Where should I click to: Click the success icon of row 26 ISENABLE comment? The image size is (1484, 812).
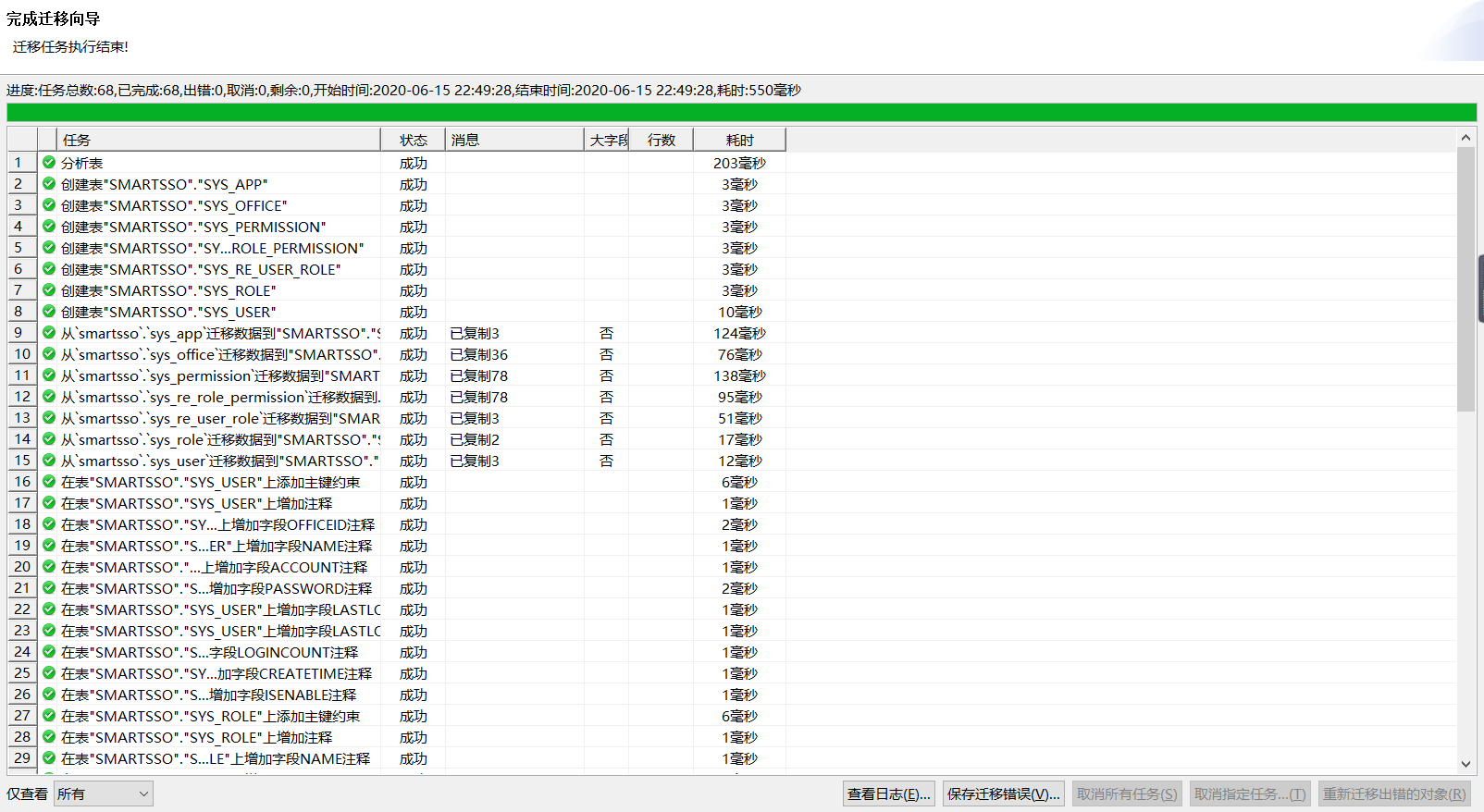tap(49, 695)
